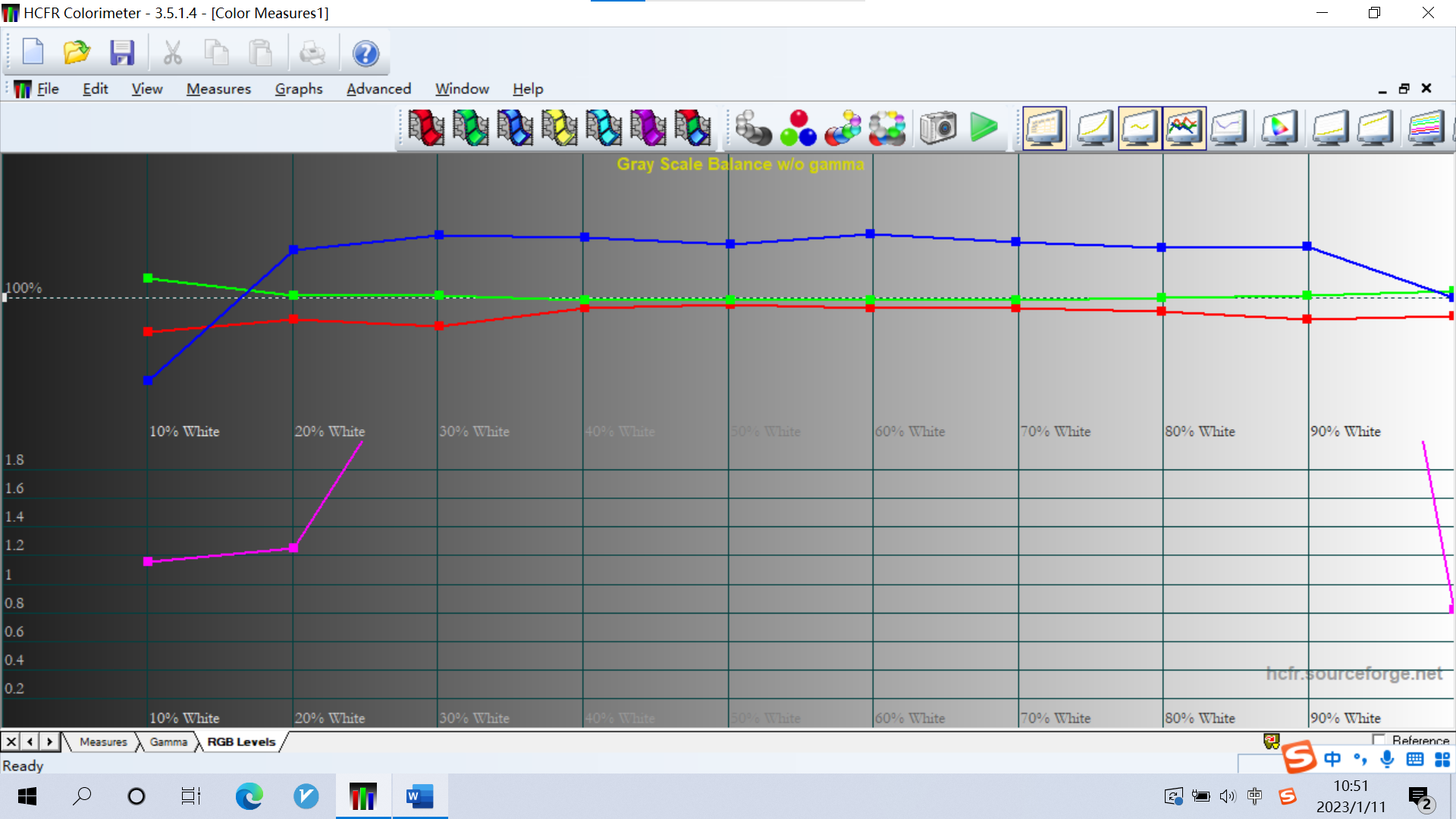
Task: Toggle the Reference checkbox
Action: point(1379,739)
